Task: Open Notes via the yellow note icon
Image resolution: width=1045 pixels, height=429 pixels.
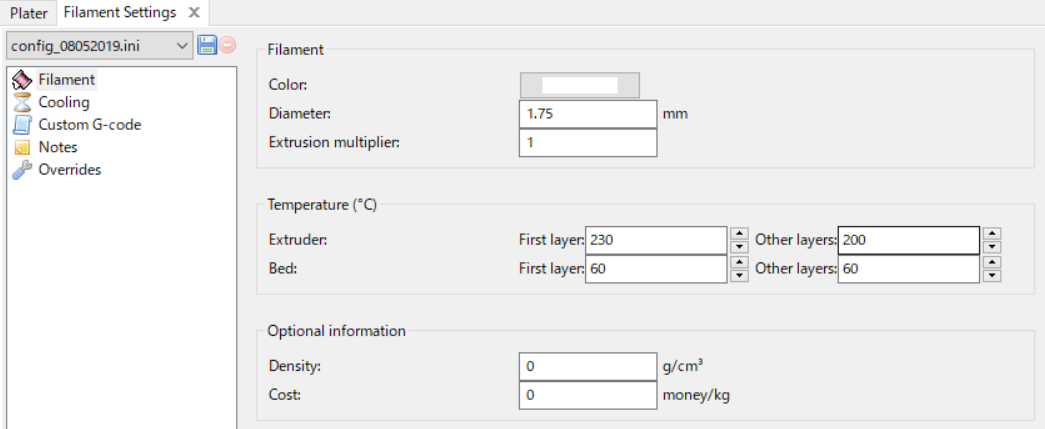Action: (22, 147)
